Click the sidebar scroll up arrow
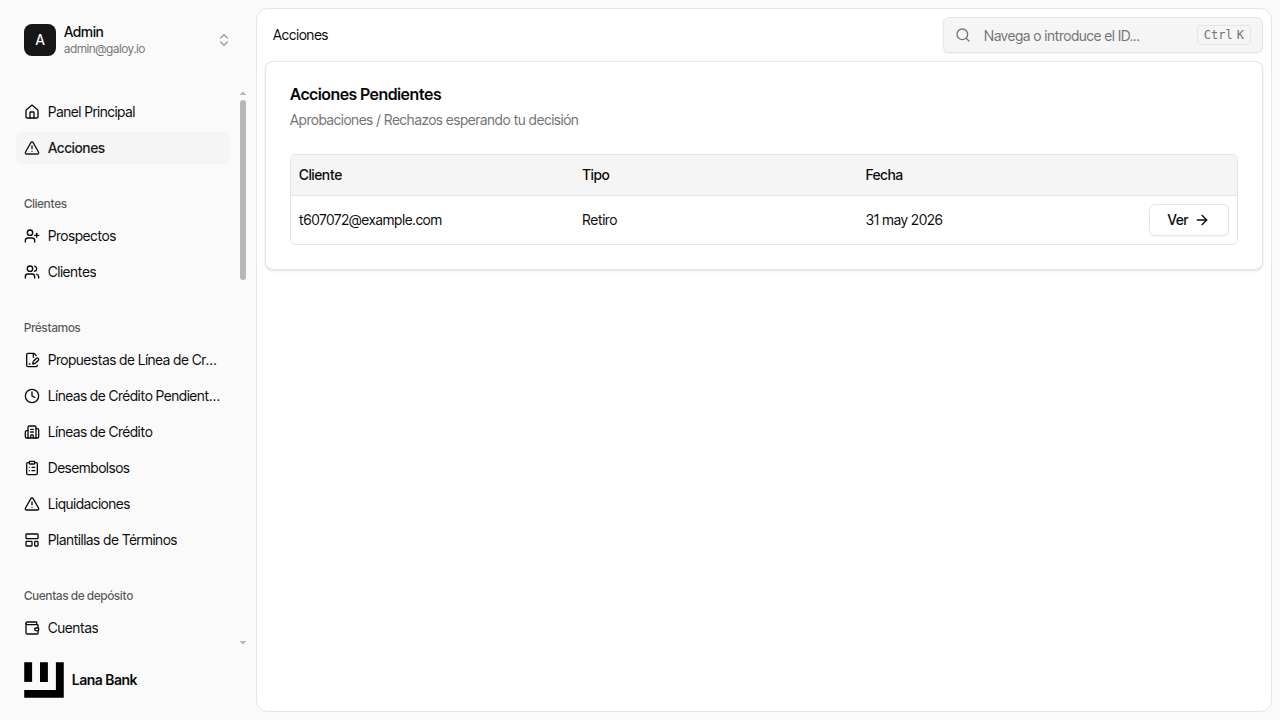Viewport: 1280px width, 720px height. pyautogui.click(x=243, y=93)
